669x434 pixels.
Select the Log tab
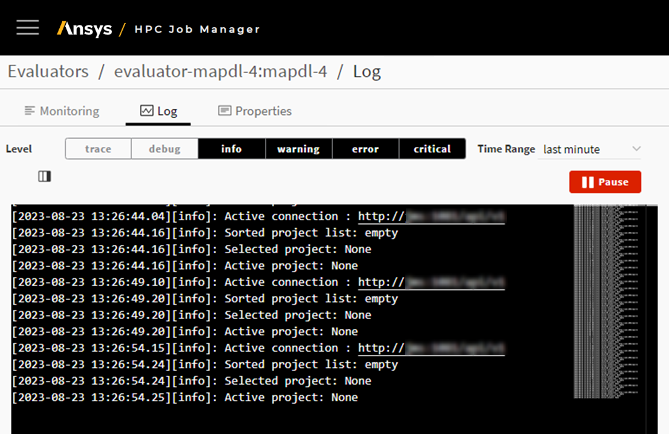pos(158,111)
